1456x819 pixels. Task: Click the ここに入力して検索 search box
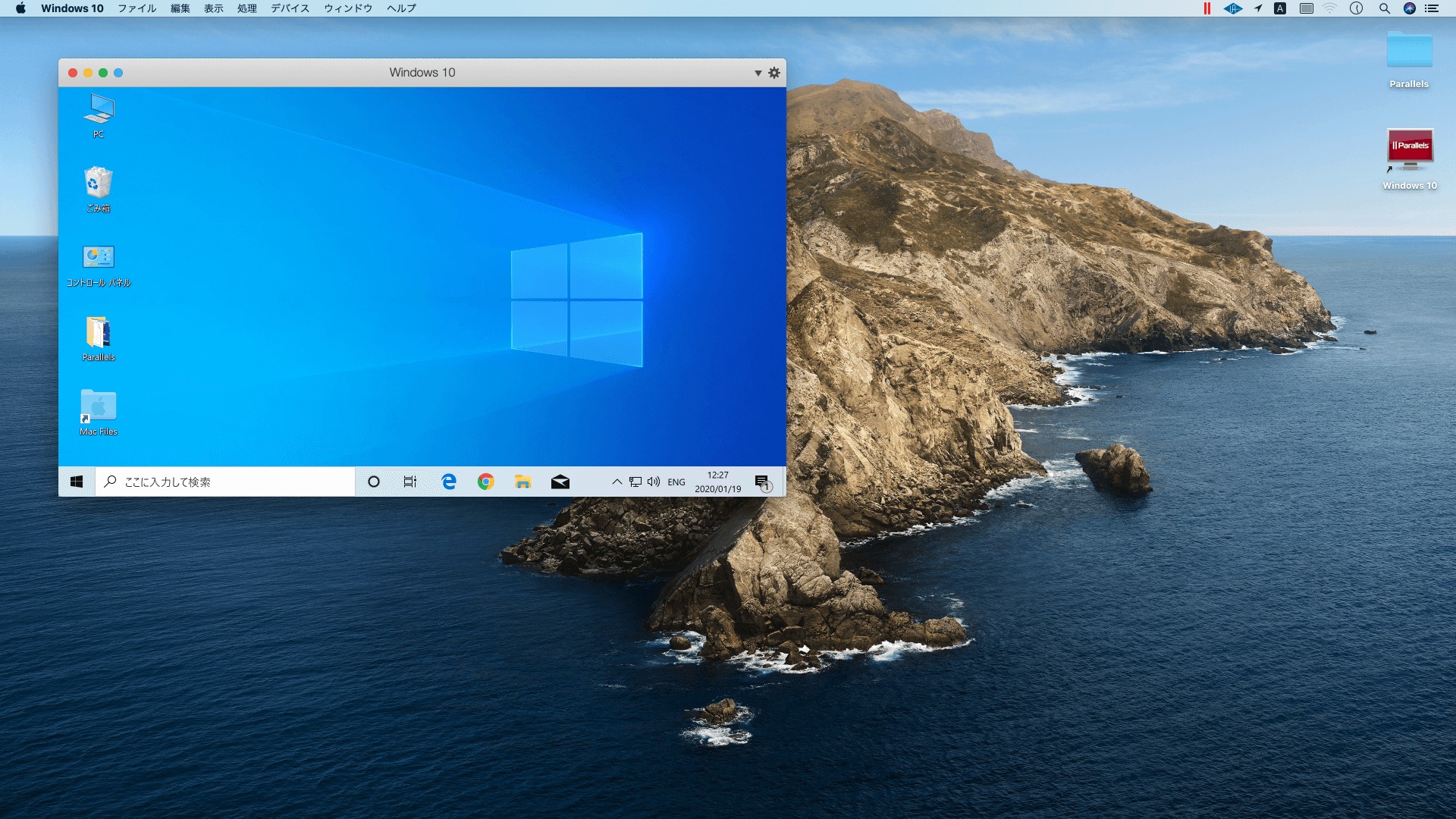pos(225,482)
